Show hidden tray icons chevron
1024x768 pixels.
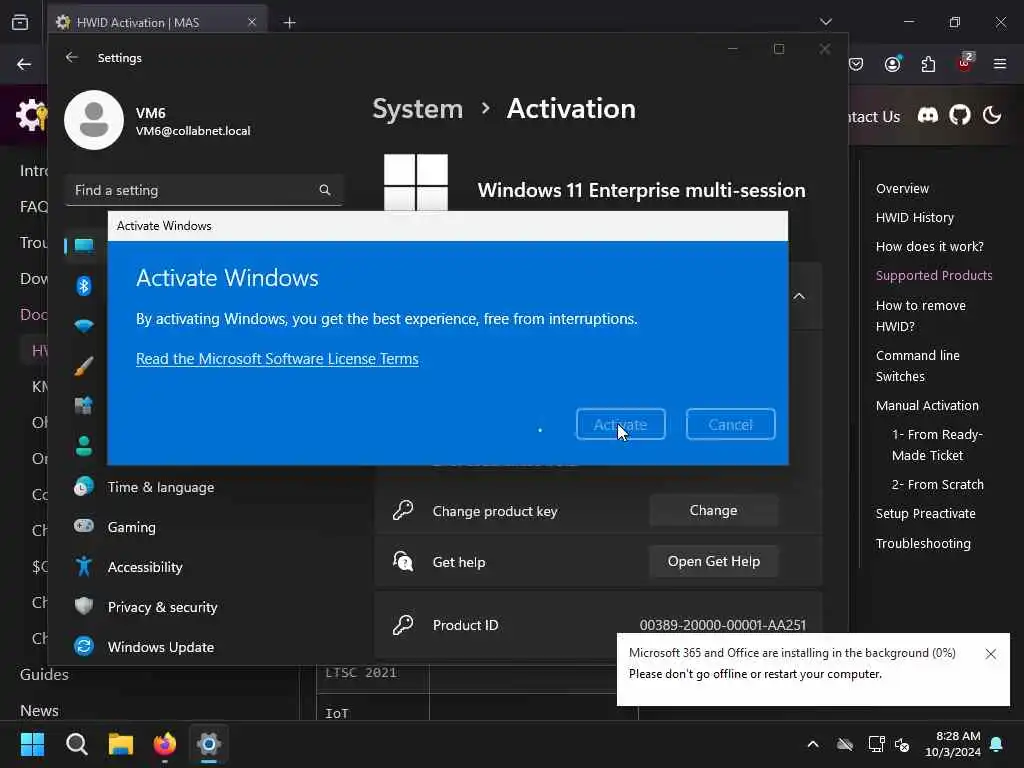pos(813,744)
